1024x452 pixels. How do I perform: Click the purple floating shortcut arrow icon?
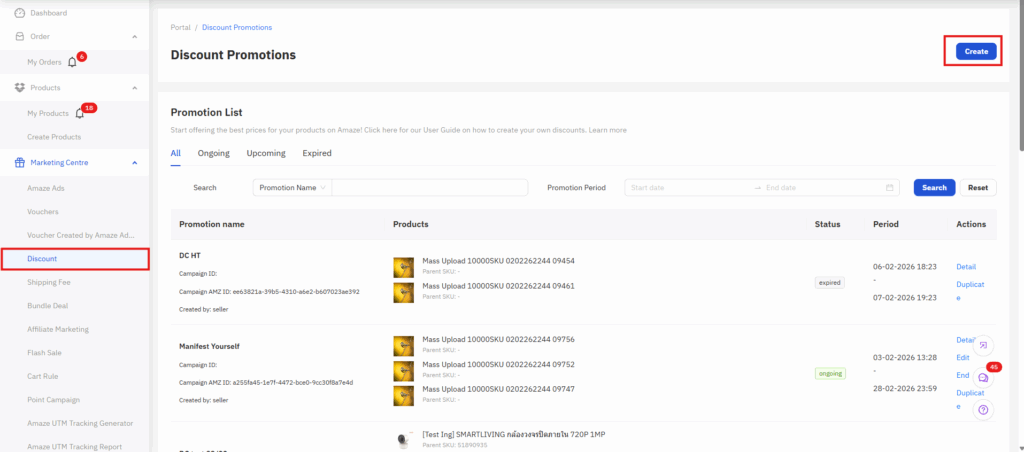[983, 345]
